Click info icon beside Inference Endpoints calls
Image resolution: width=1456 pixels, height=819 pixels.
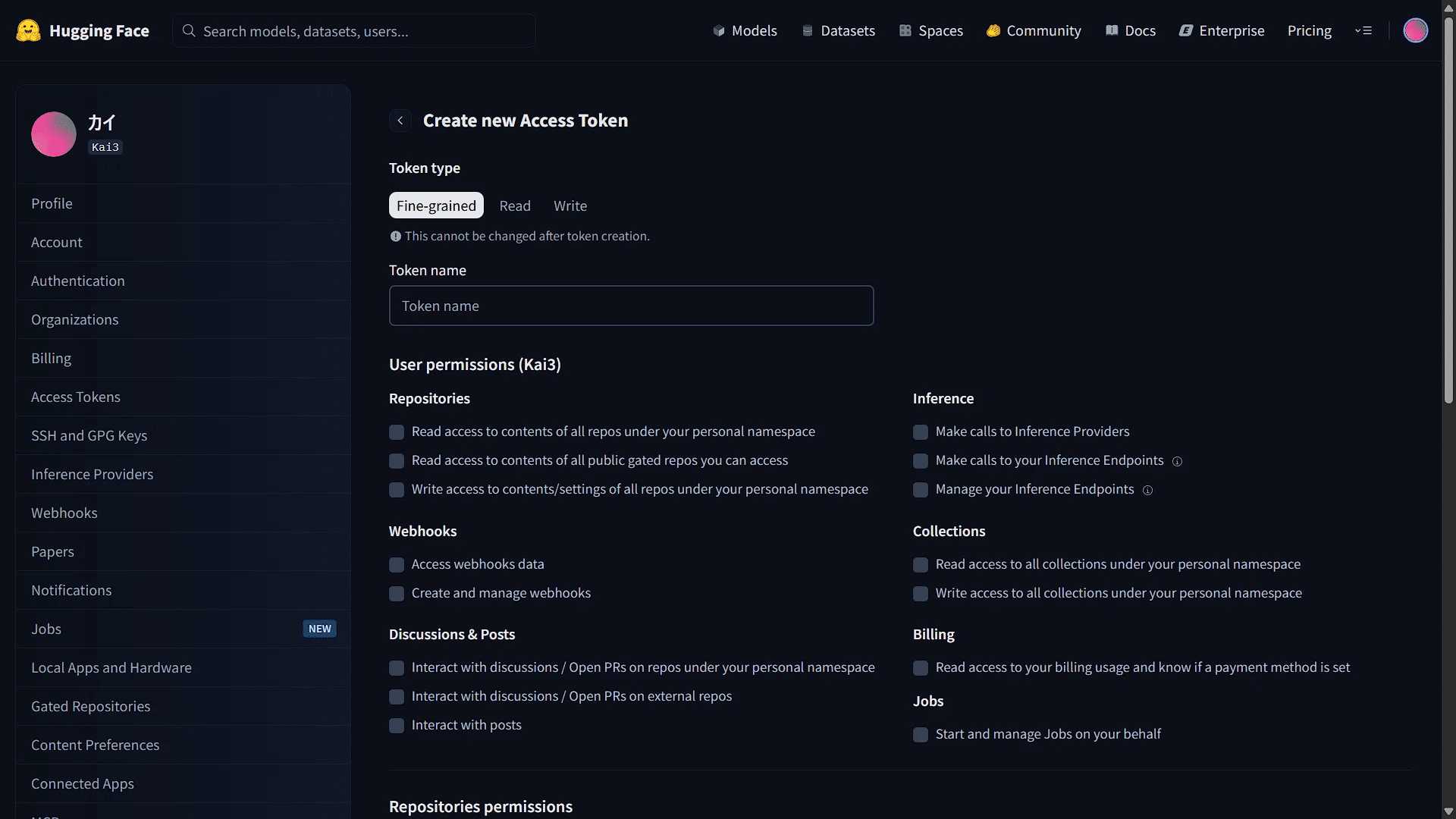pos(1177,461)
